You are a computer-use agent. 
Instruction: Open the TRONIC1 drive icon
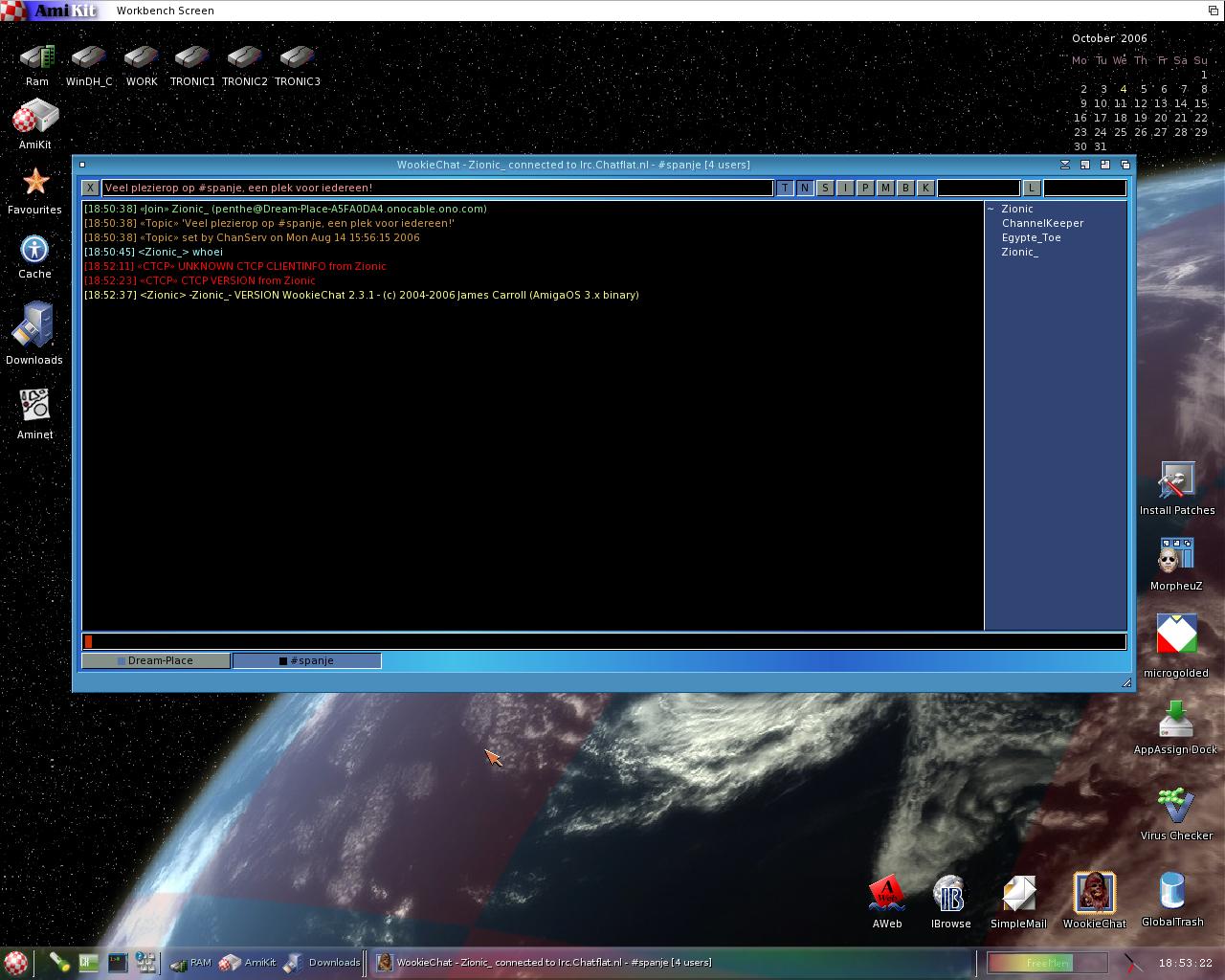click(192, 65)
